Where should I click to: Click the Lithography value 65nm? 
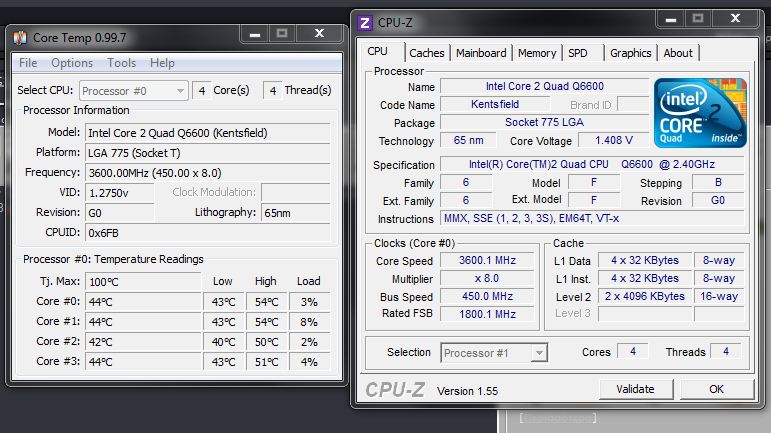pyautogui.click(x=296, y=213)
